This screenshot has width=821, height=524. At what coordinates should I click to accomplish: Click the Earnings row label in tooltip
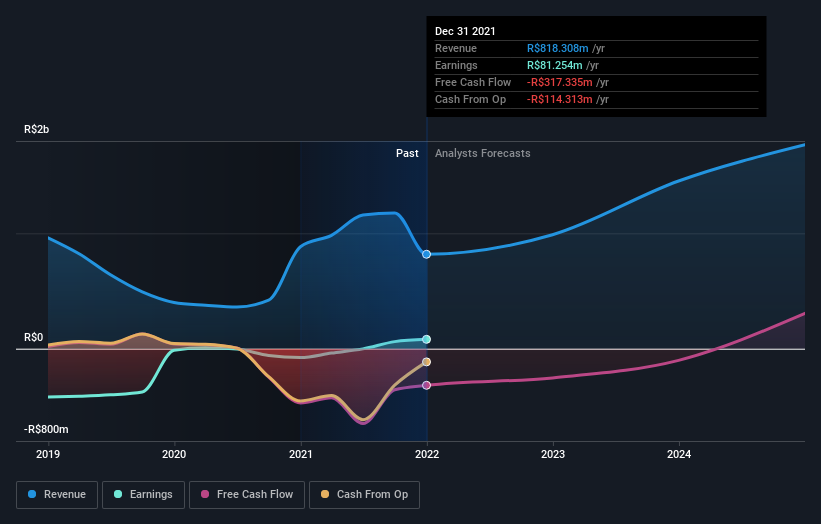[x=457, y=65]
